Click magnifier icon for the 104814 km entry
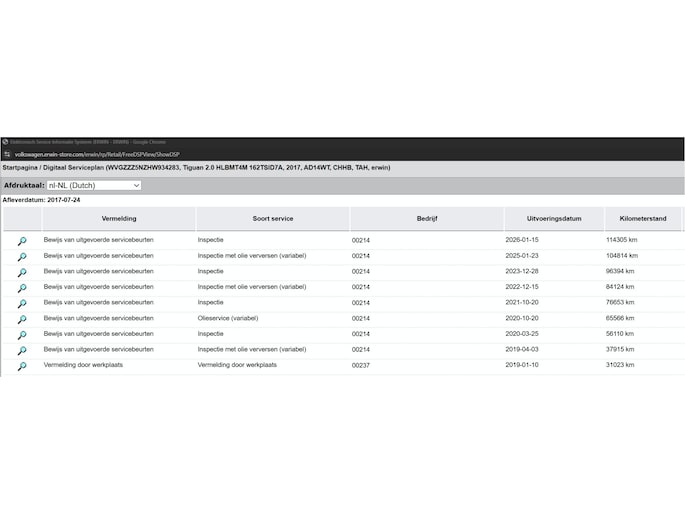 coord(21,257)
